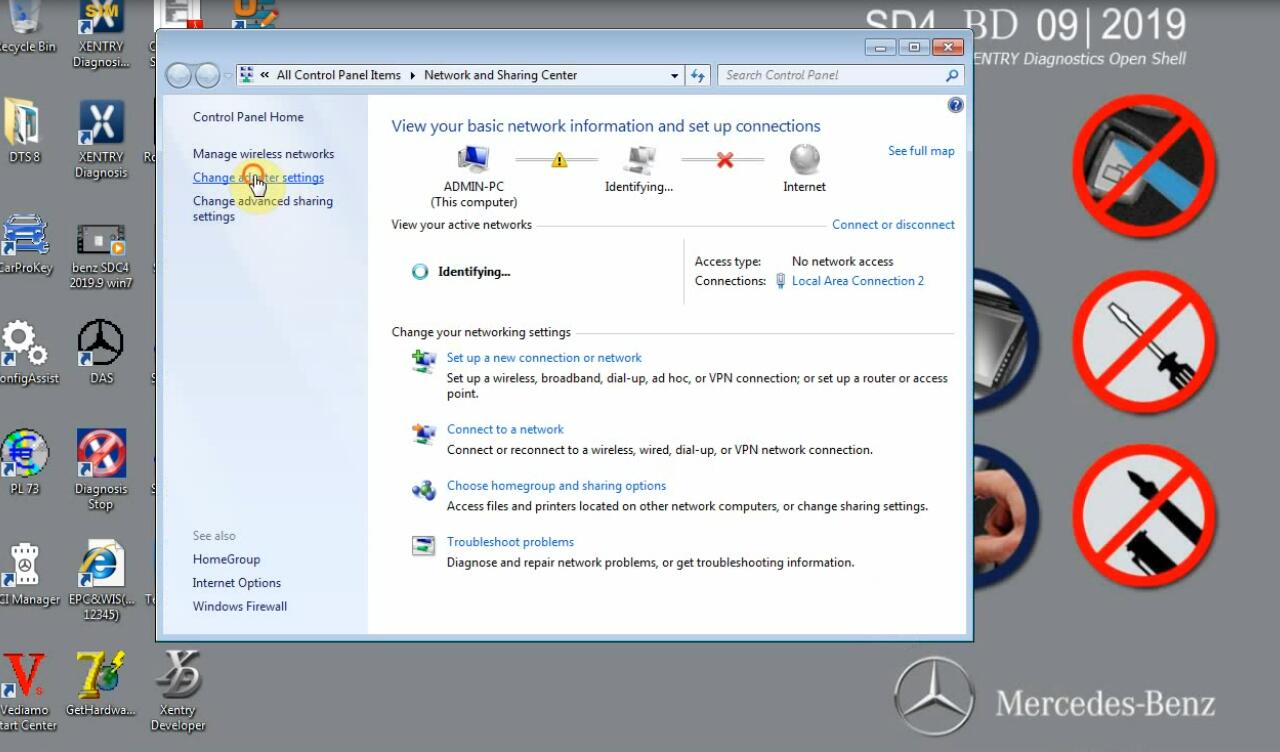Select All Control Panel Items breadcrumb
The width and height of the screenshot is (1280, 752).
(338, 75)
